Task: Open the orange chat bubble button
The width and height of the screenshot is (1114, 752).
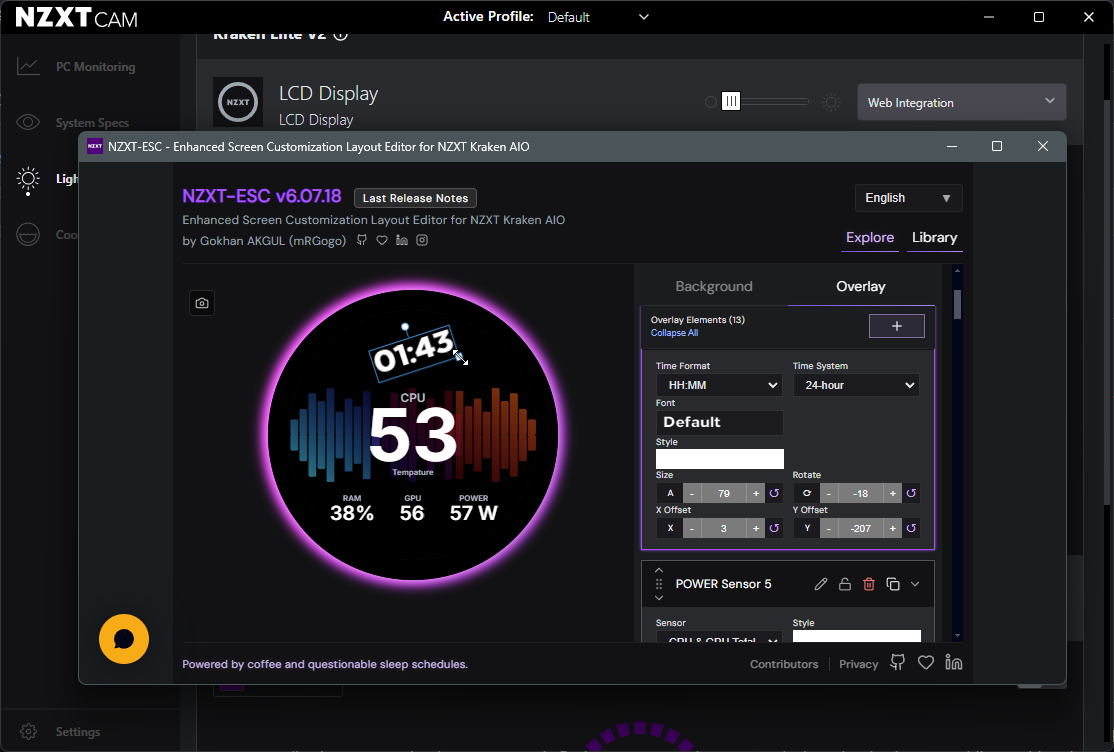Action: 124,639
